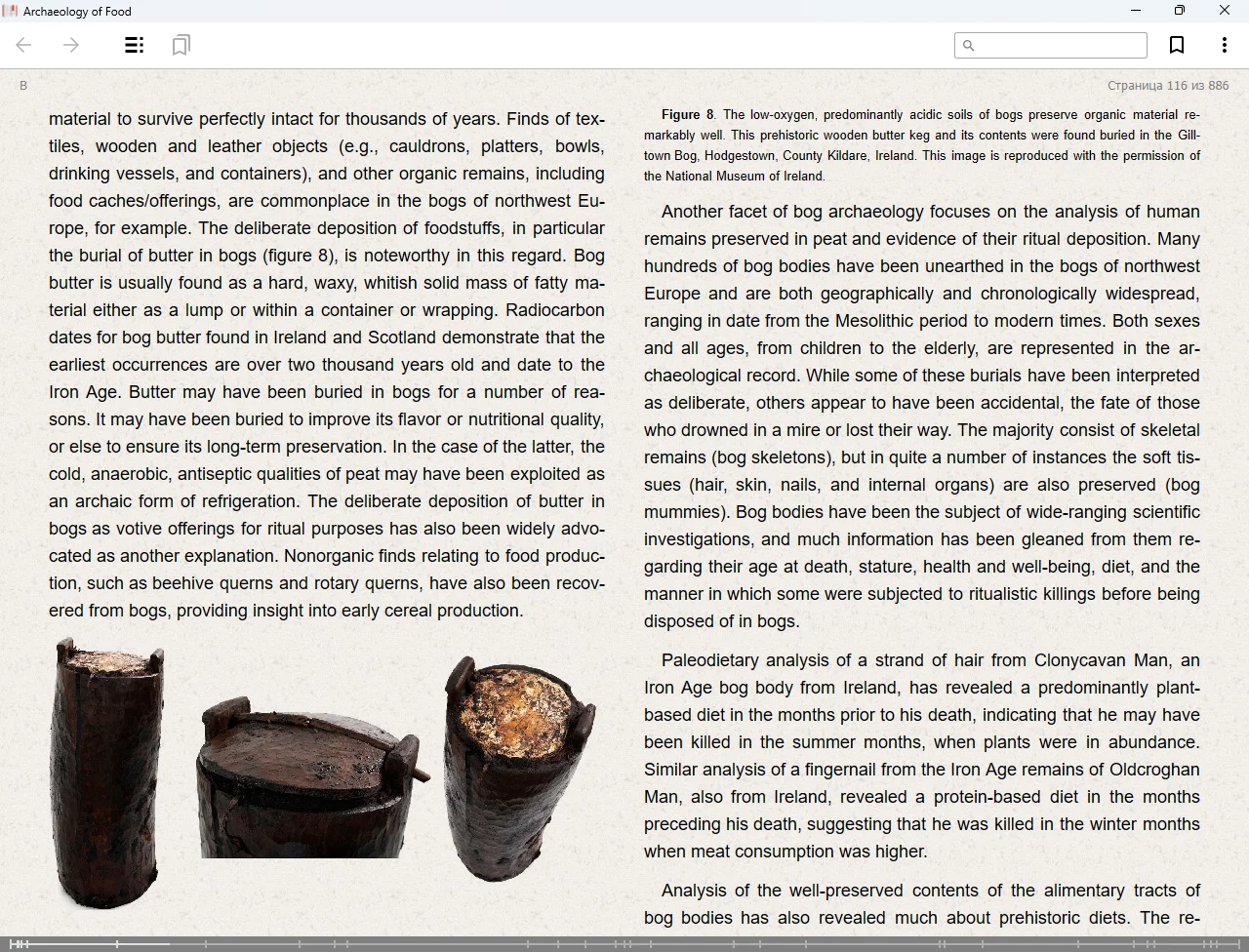Open the bookmarks list panel

tap(181, 45)
